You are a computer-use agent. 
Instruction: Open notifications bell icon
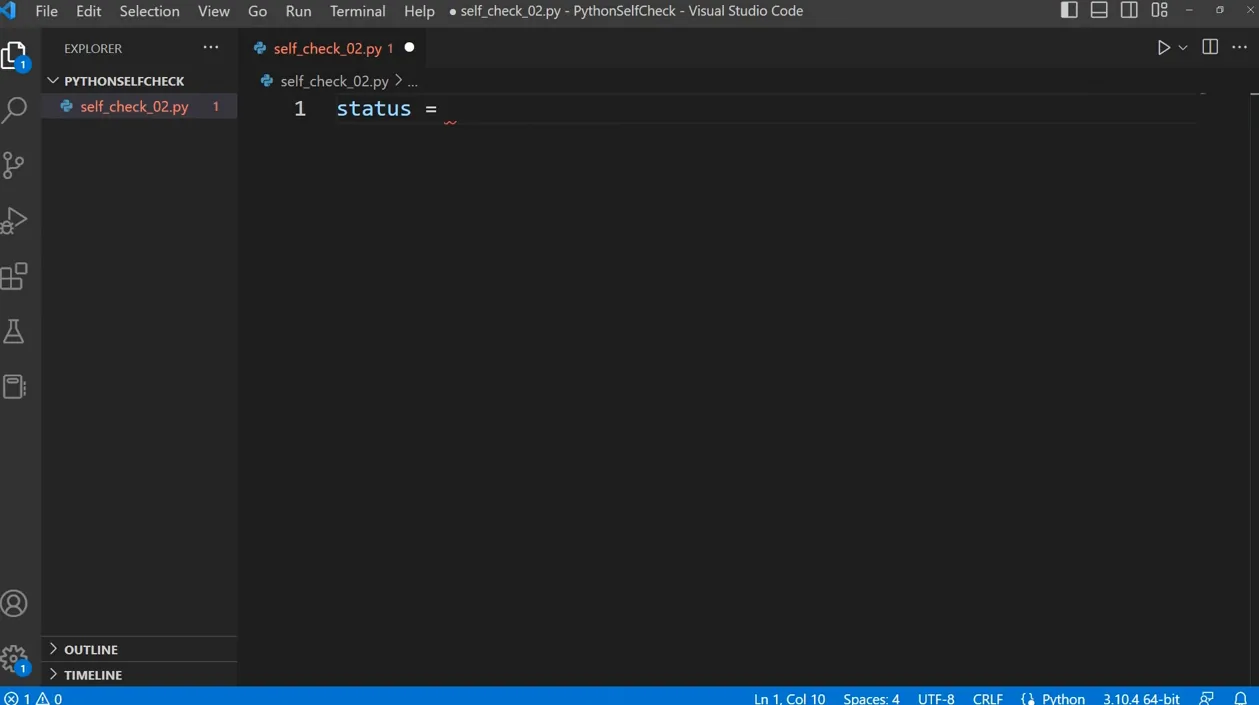click(x=1240, y=698)
